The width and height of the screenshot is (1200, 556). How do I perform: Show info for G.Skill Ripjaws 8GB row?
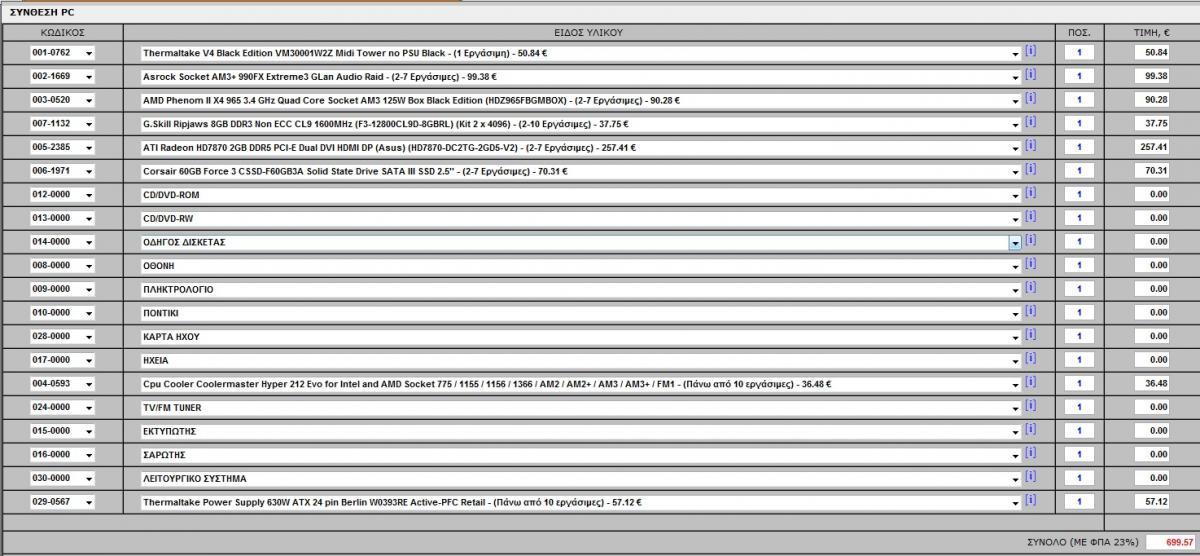click(x=1030, y=122)
